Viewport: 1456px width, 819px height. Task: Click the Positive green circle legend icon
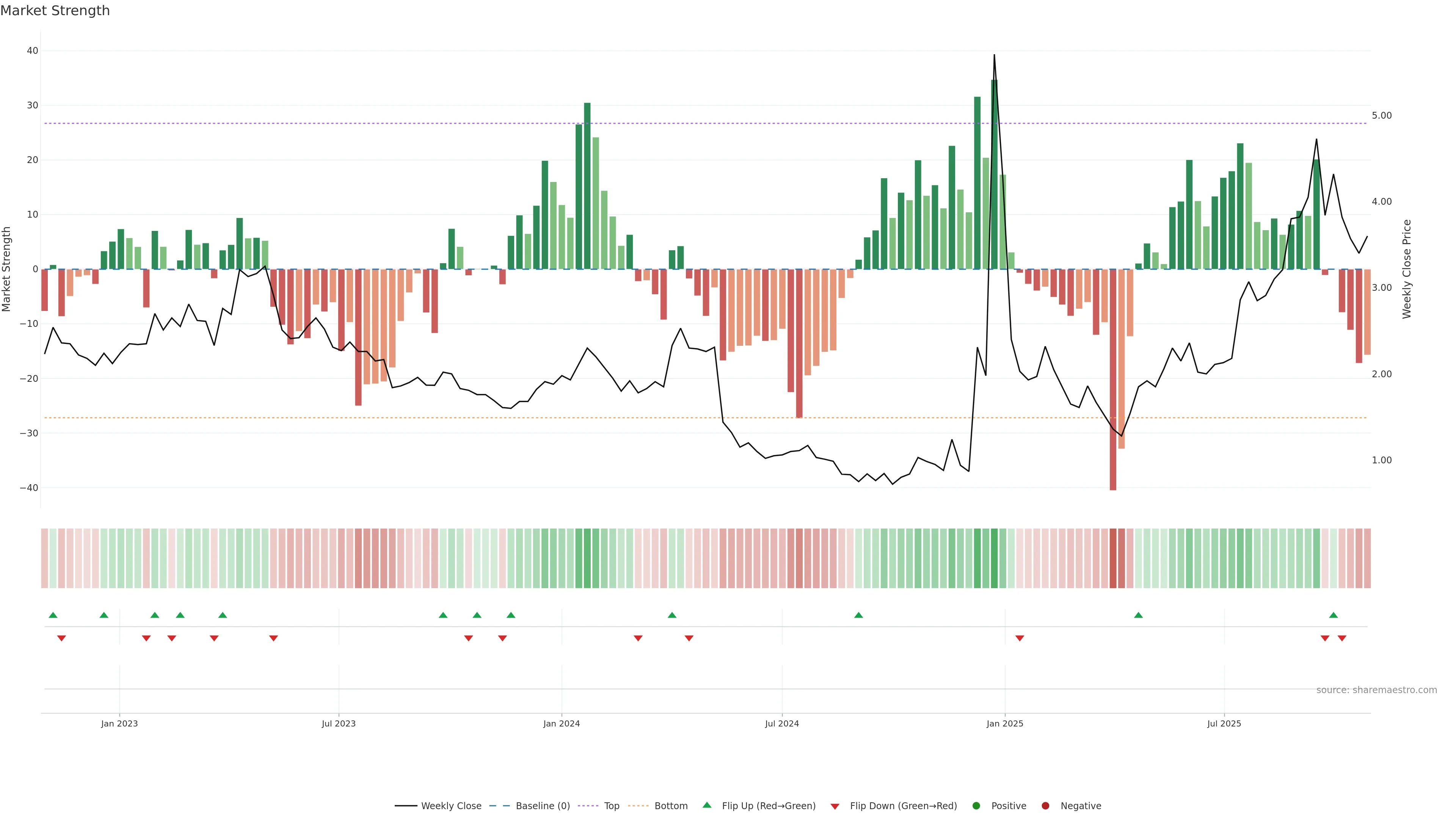point(976,806)
